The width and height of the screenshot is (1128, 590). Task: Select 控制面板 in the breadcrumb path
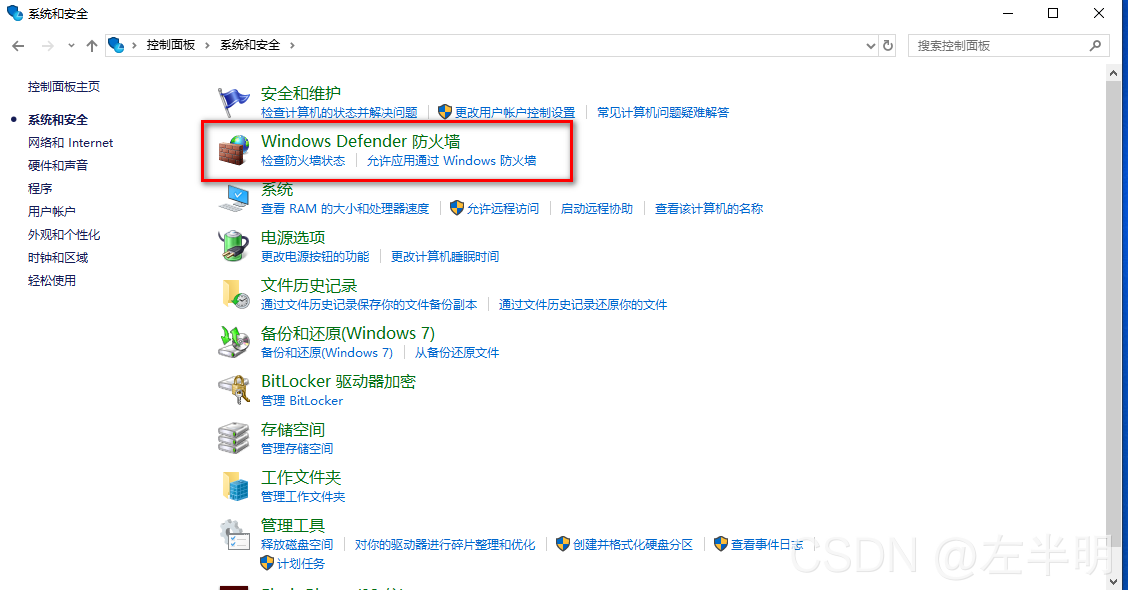[170, 45]
